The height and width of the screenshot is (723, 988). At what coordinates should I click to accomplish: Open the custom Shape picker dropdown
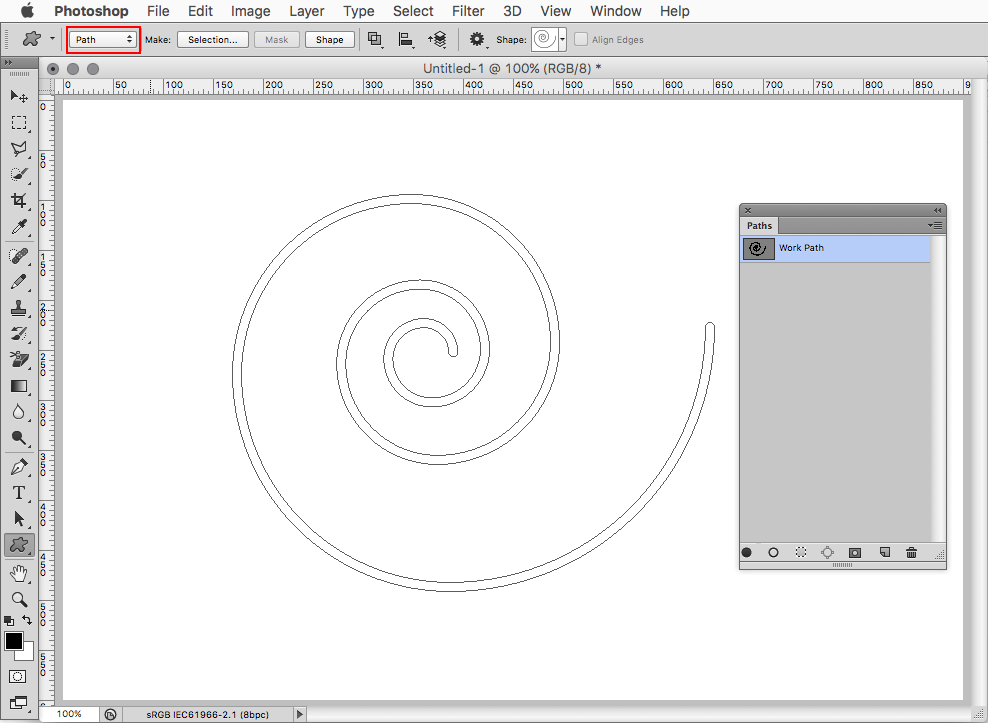(562, 40)
